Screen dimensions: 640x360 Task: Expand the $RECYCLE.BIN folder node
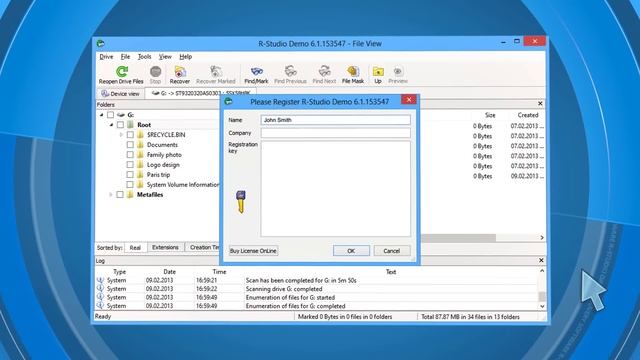[x=121, y=135]
